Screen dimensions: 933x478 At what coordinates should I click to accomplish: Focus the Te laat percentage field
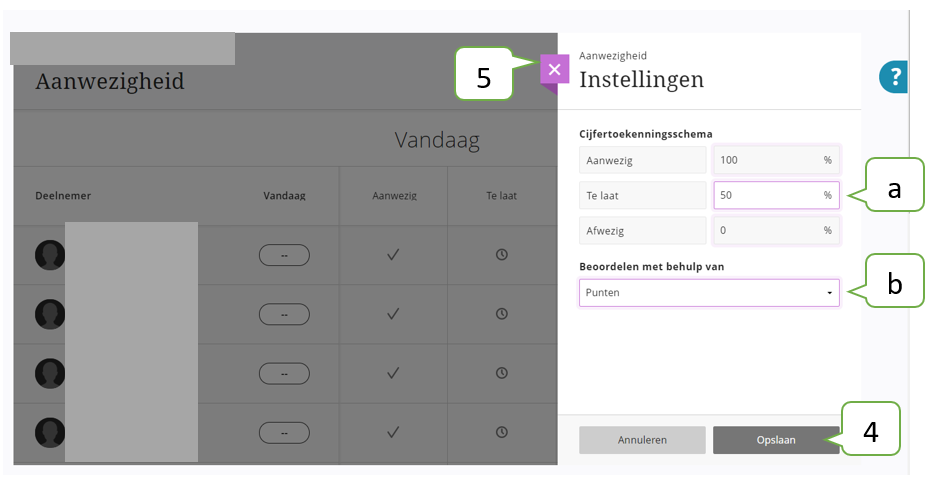pyautogui.click(x=777, y=195)
